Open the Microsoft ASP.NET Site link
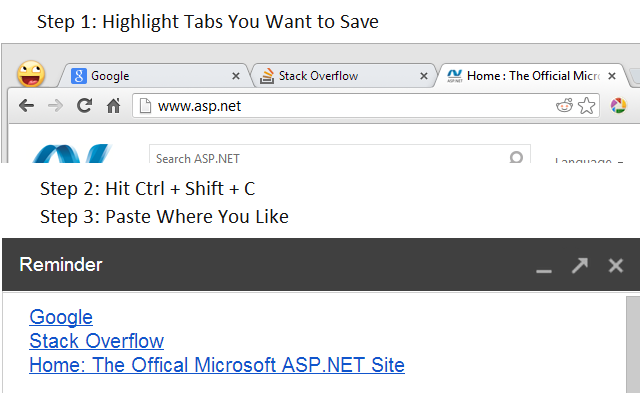The width and height of the screenshot is (640, 400). tap(217, 365)
